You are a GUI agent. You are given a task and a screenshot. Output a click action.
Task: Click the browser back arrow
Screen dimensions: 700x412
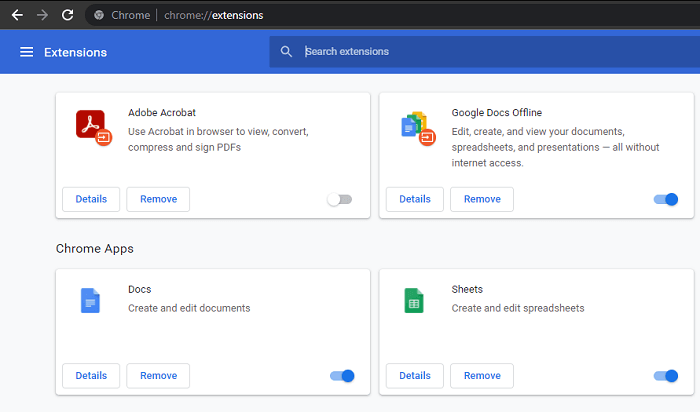pyautogui.click(x=17, y=15)
